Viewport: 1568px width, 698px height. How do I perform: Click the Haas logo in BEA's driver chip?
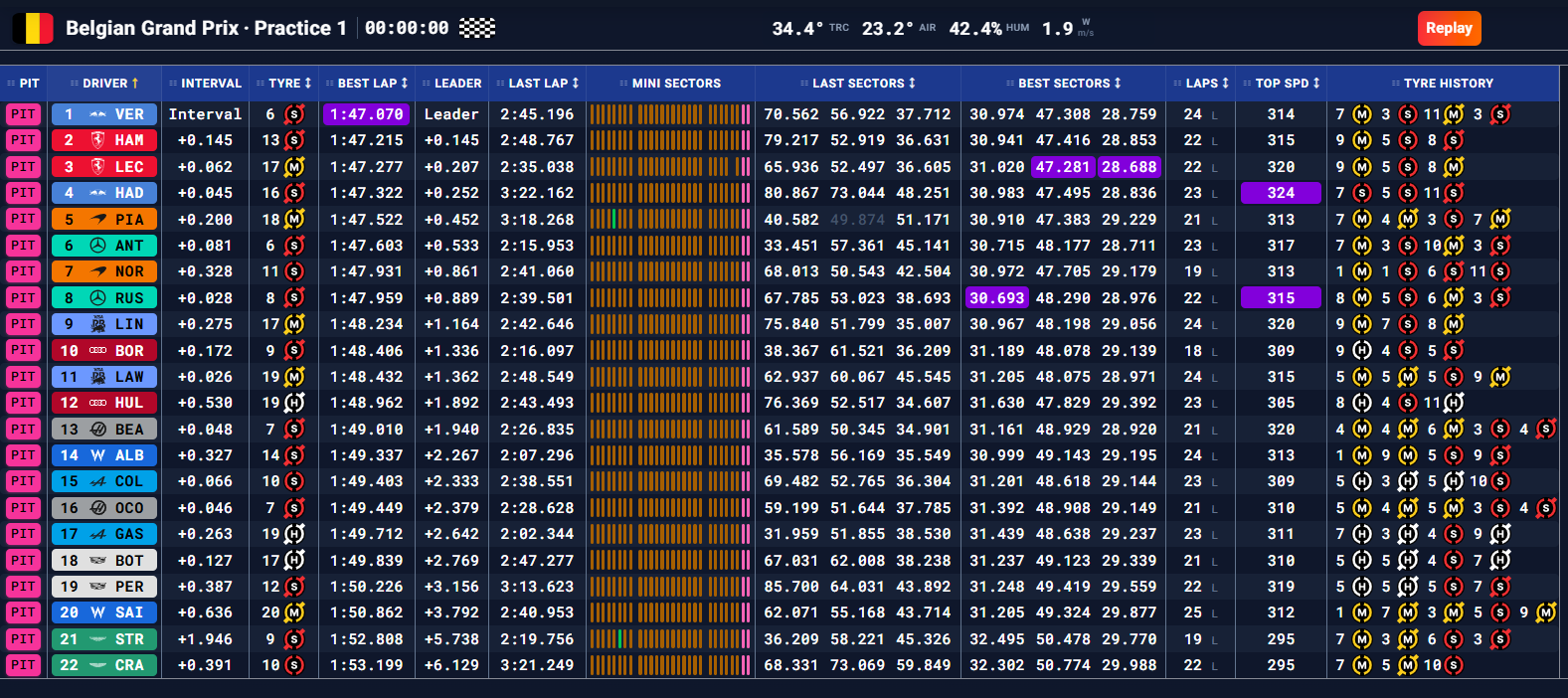pyautogui.click(x=97, y=430)
